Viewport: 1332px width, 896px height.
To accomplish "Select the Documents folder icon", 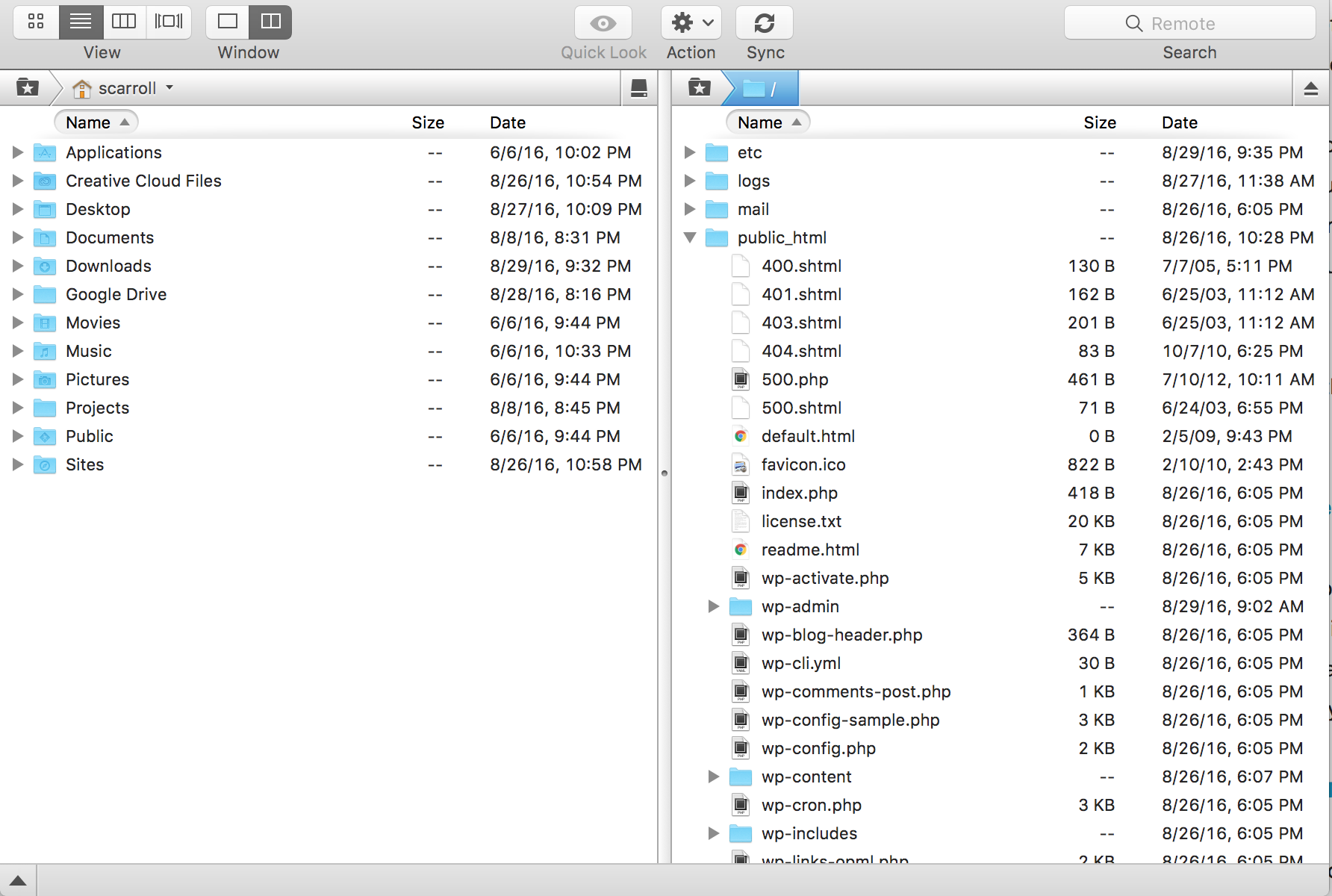I will pos(45,238).
